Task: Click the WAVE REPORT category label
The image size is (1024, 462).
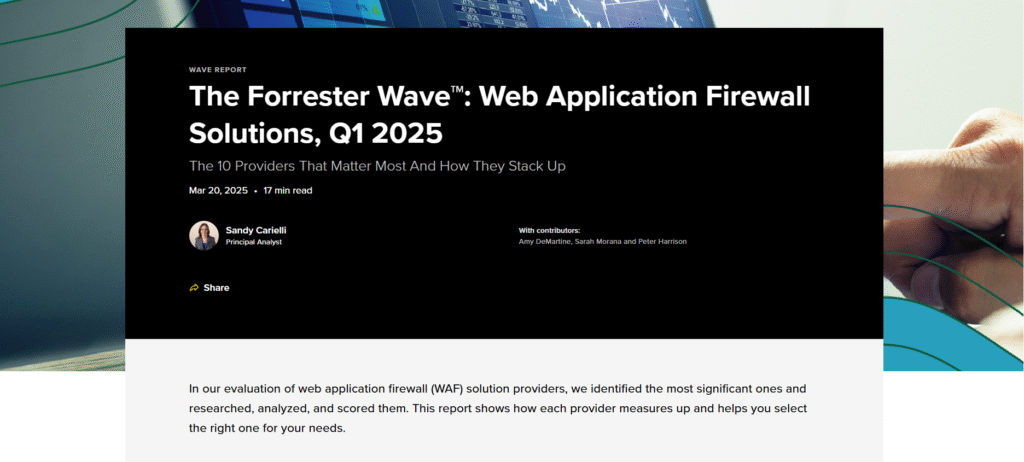Action: [x=217, y=70]
